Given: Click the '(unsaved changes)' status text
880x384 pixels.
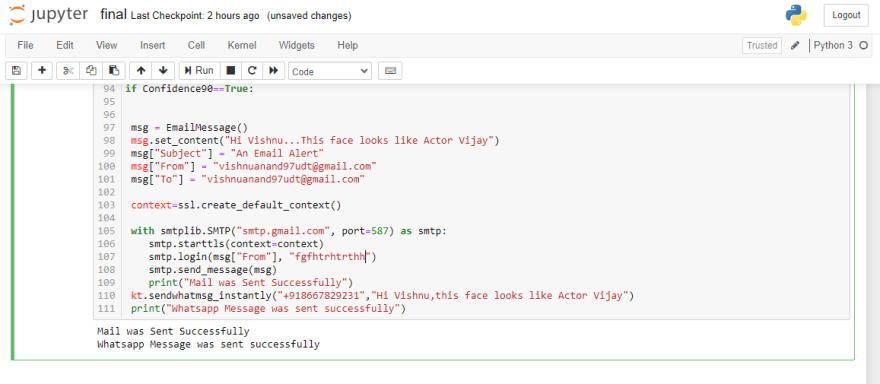Looking at the screenshot, I should [x=309, y=16].
